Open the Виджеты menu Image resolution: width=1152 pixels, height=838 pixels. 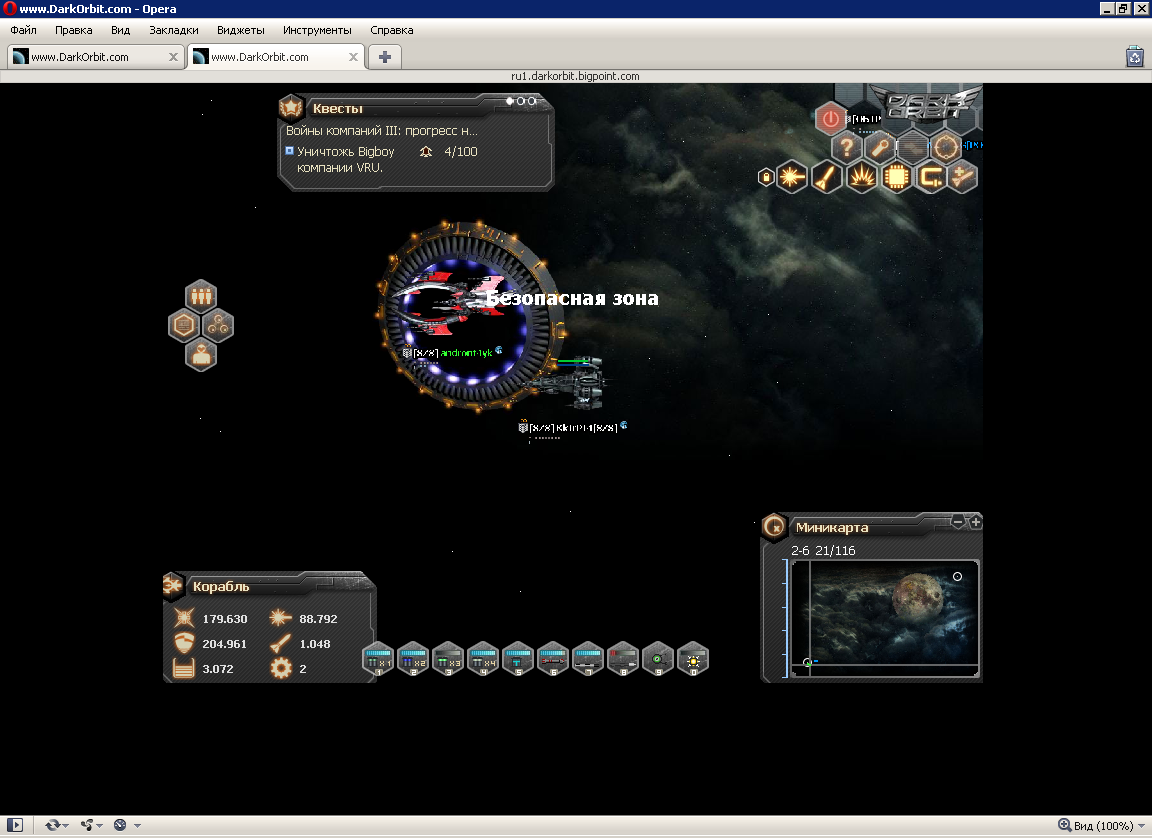pyautogui.click(x=240, y=30)
